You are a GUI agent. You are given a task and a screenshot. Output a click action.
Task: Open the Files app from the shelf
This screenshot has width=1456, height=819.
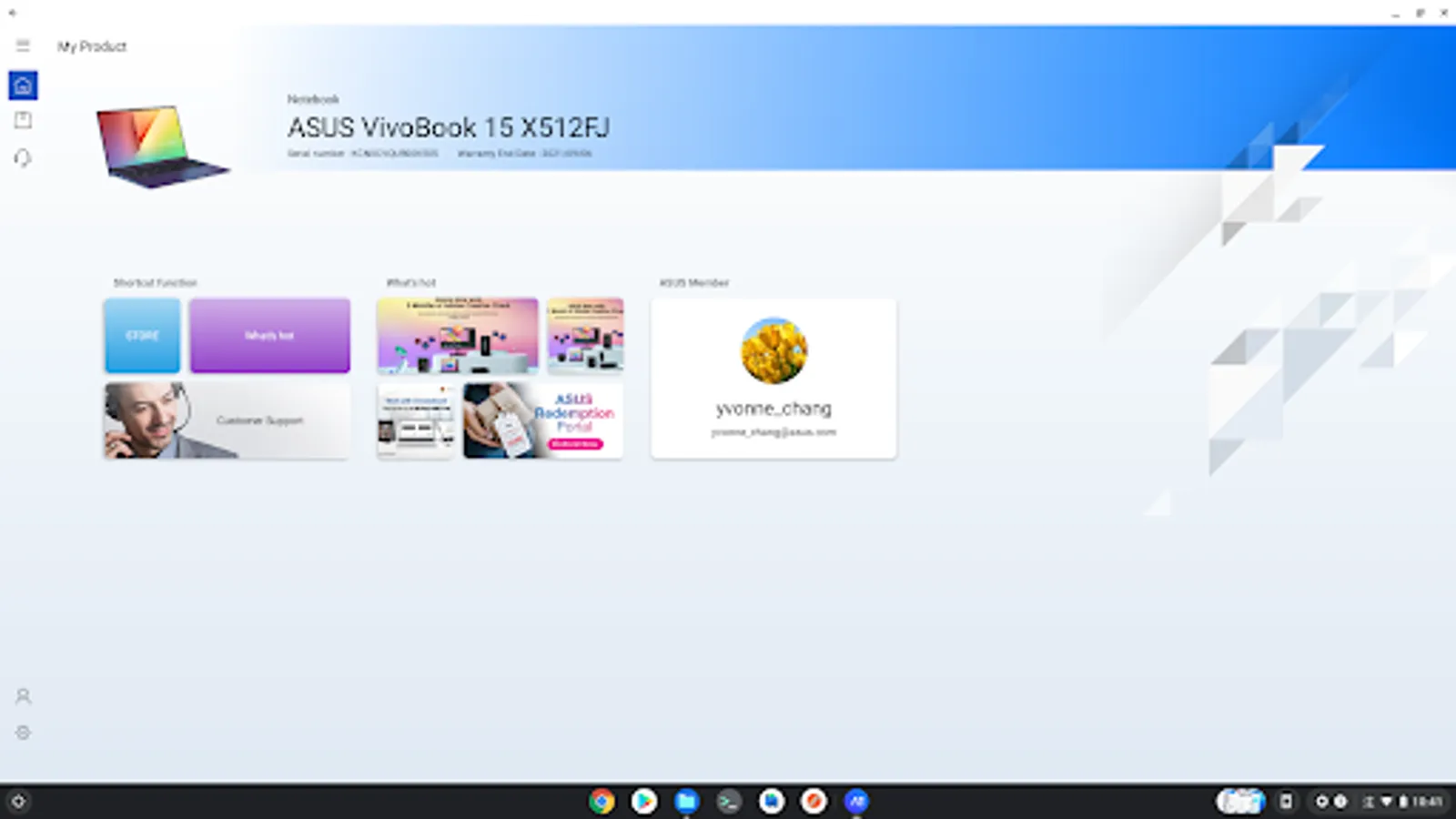click(x=686, y=802)
